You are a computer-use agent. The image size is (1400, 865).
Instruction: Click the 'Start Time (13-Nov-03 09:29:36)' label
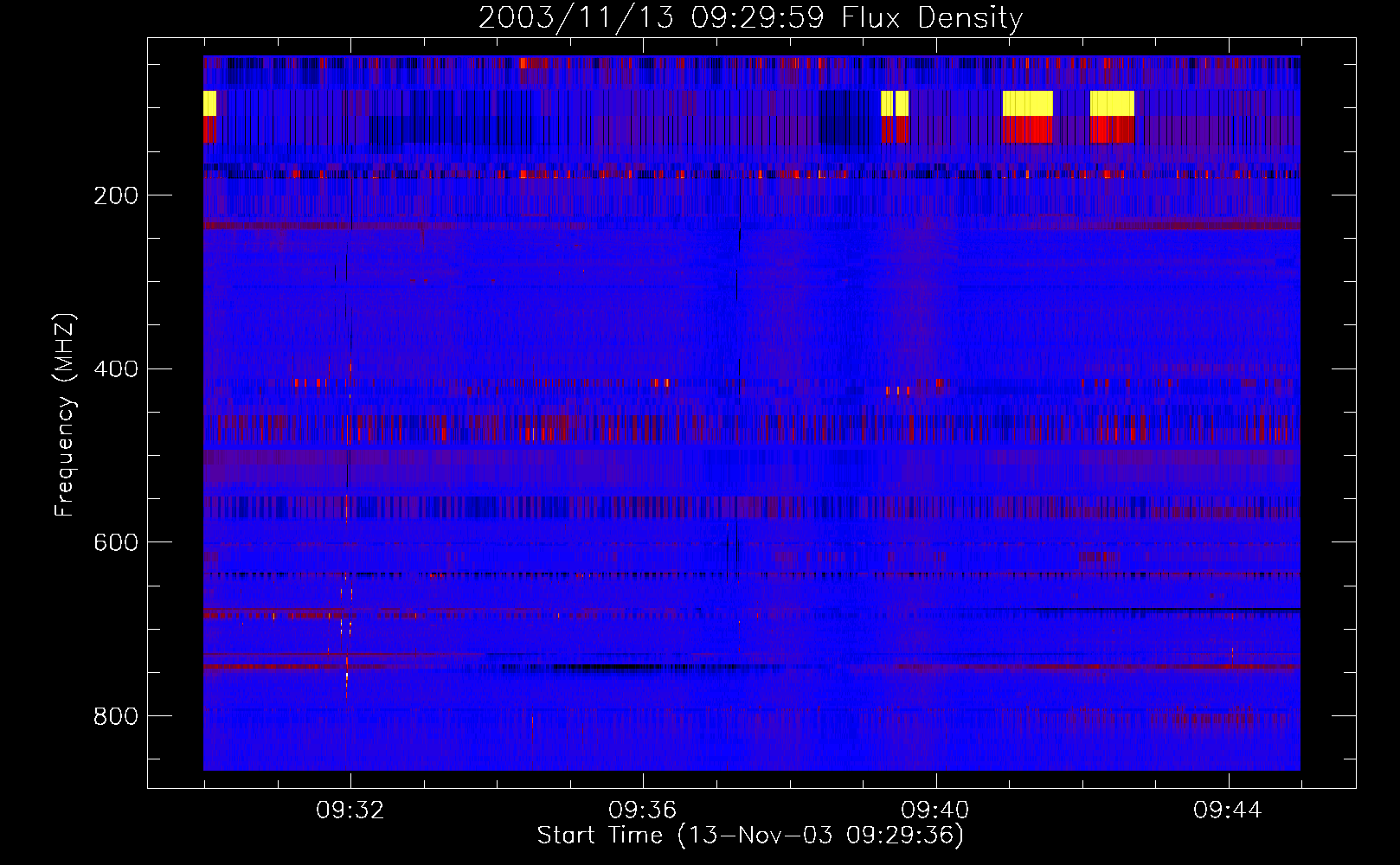point(750,836)
